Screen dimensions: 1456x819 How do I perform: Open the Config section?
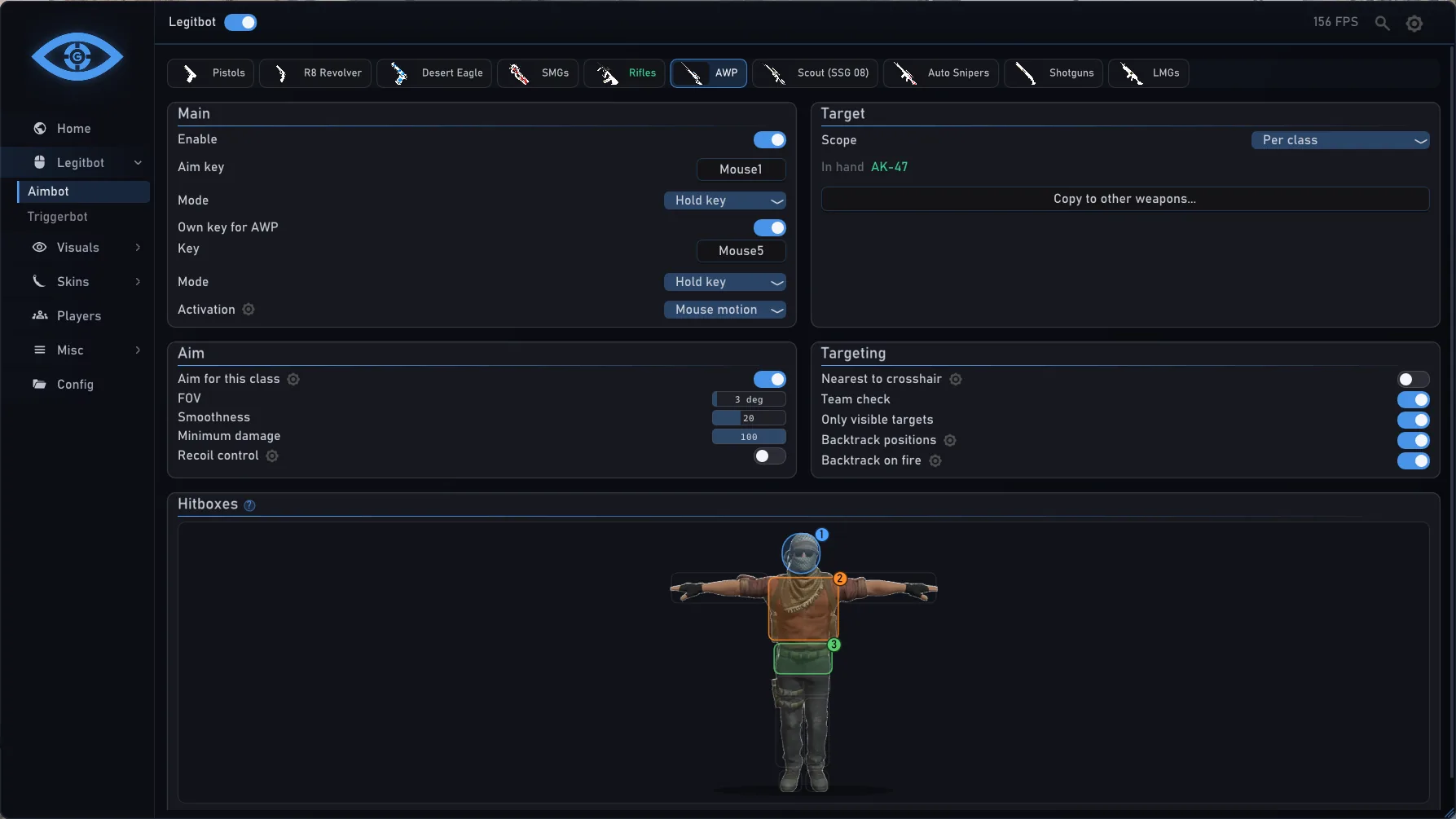tap(77, 385)
